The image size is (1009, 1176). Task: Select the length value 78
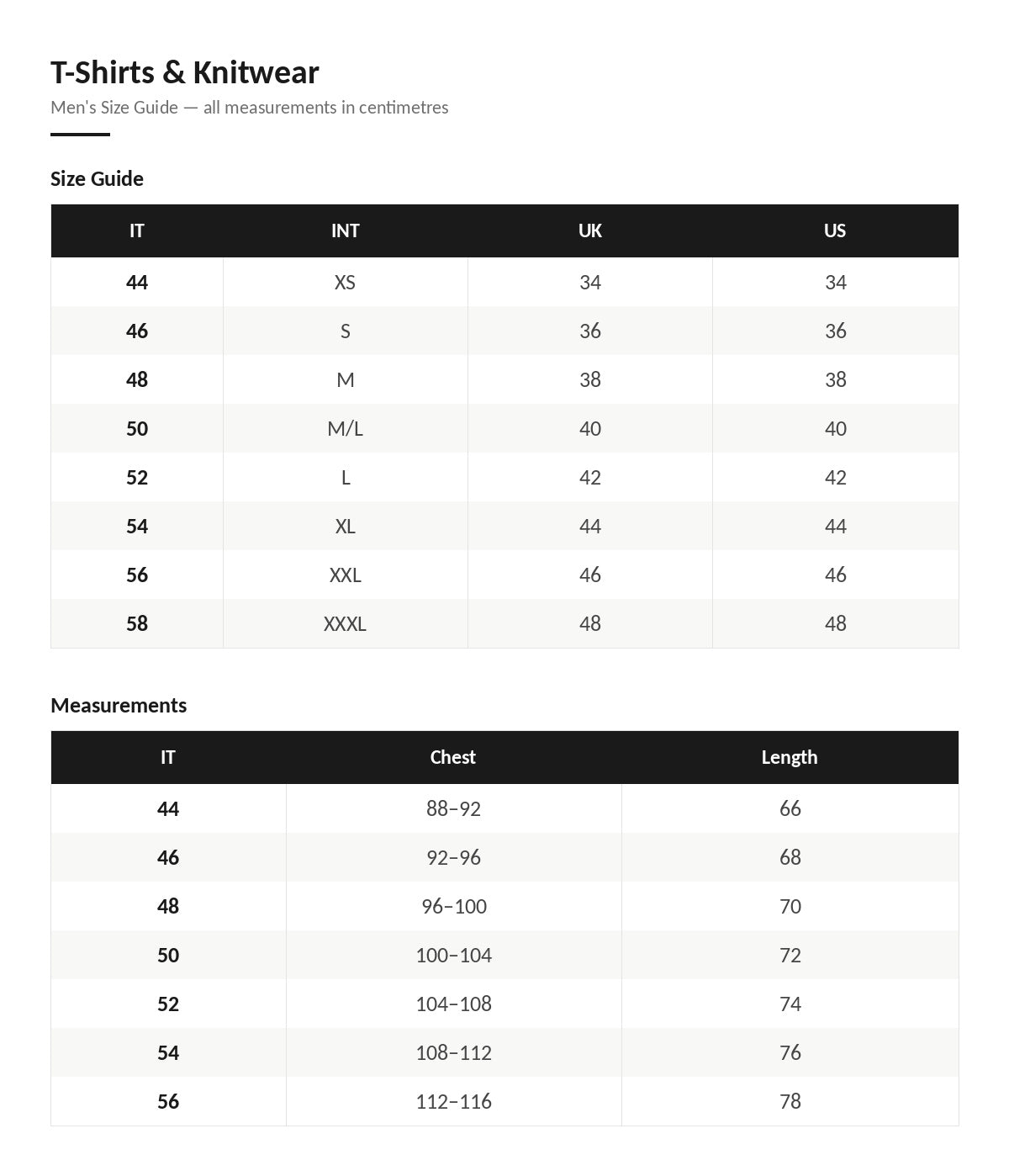pyautogui.click(x=790, y=1102)
